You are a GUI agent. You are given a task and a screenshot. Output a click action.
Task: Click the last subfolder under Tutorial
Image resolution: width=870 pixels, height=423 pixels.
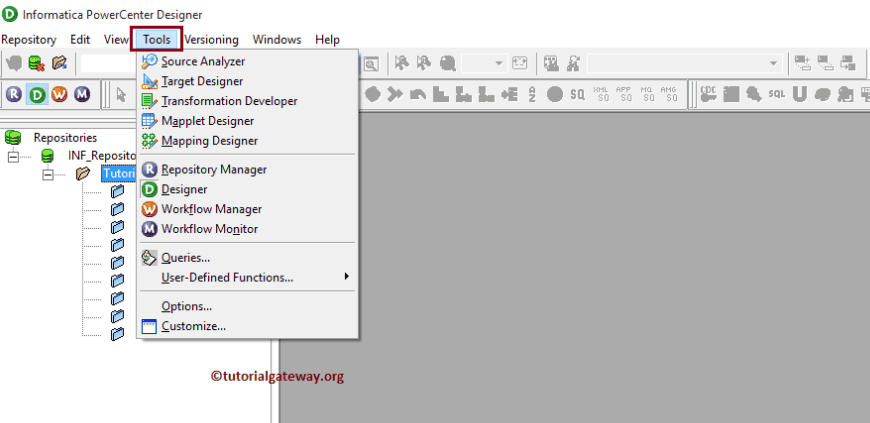pyautogui.click(x=117, y=334)
